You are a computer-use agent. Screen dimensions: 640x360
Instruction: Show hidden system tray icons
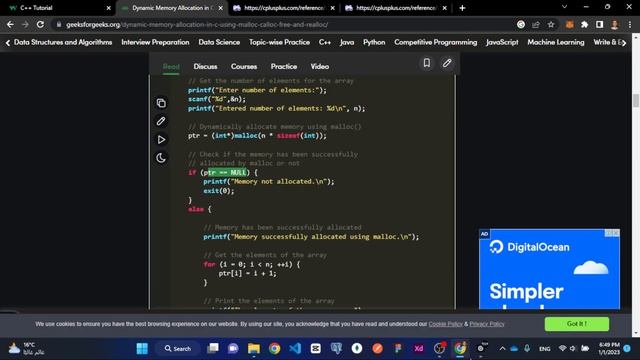[502, 349]
